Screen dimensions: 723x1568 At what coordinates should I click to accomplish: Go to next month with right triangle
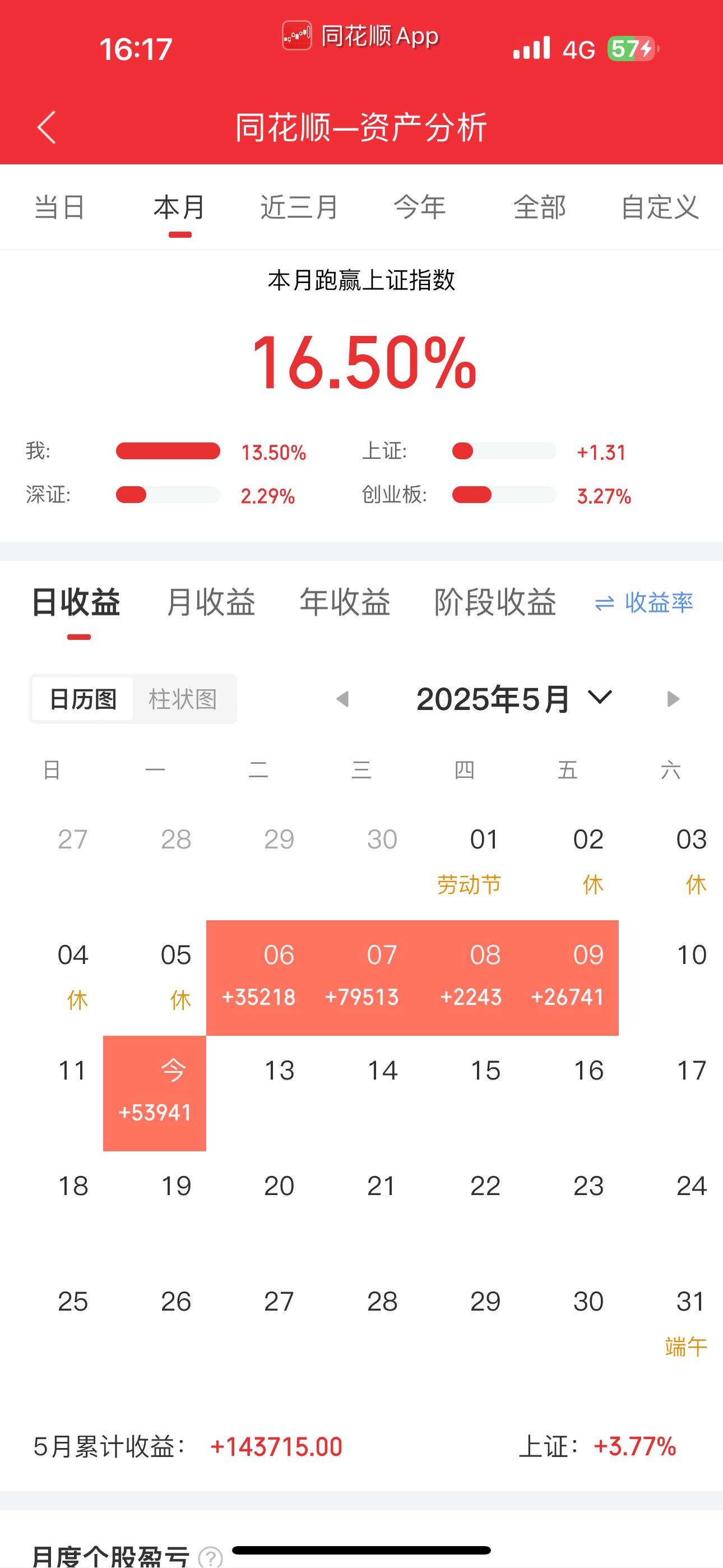[x=673, y=699]
